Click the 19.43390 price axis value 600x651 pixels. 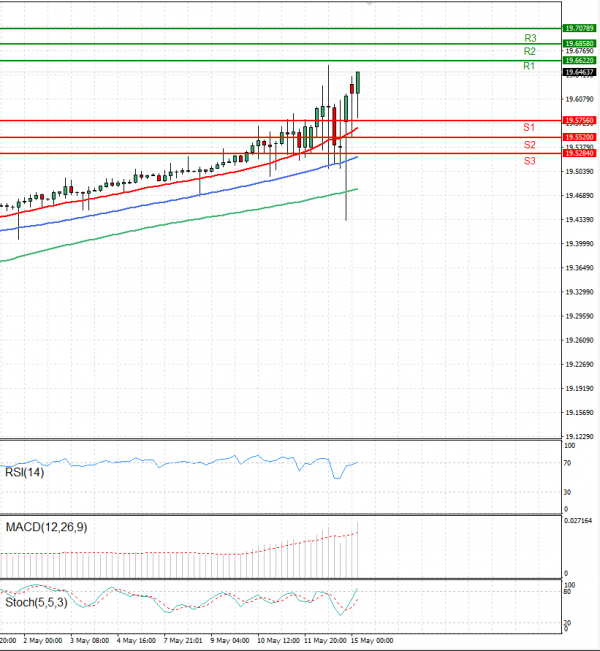coord(580,220)
